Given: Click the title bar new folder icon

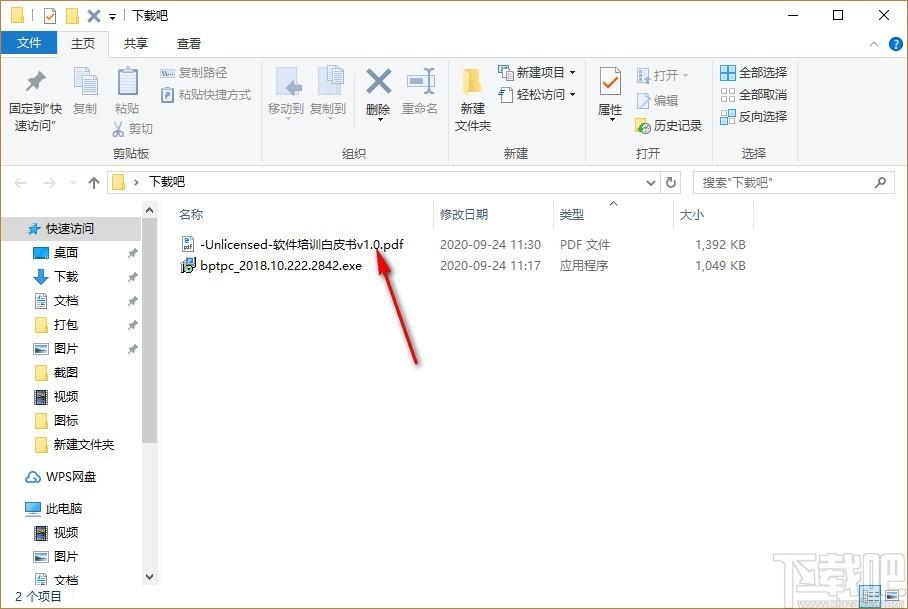Looking at the screenshot, I should pos(72,16).
